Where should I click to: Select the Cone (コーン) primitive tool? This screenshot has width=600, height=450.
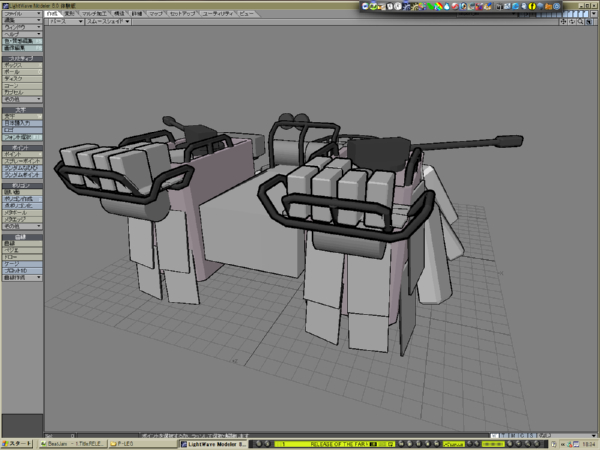click(x=22, y=86)
